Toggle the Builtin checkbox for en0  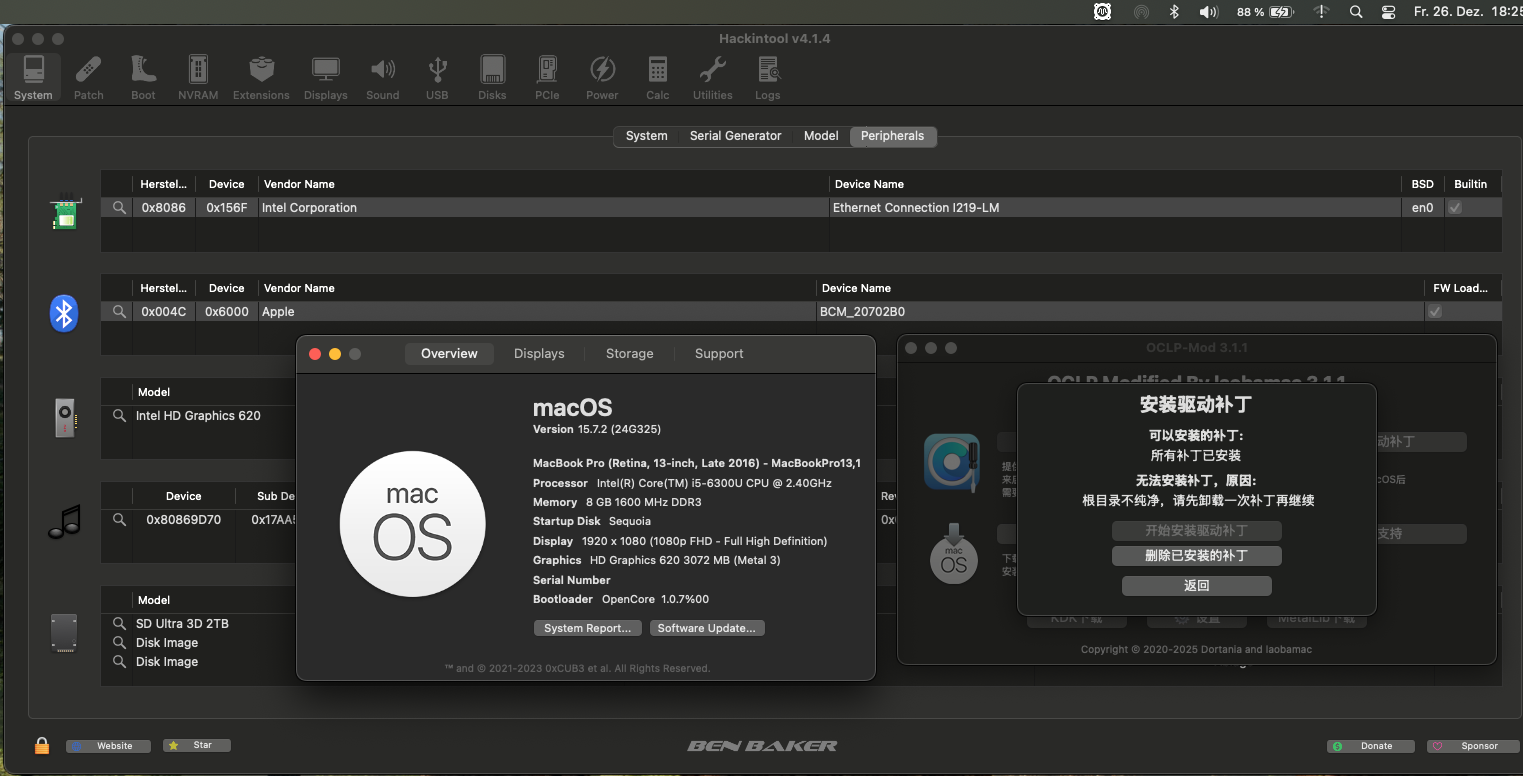1455,208
